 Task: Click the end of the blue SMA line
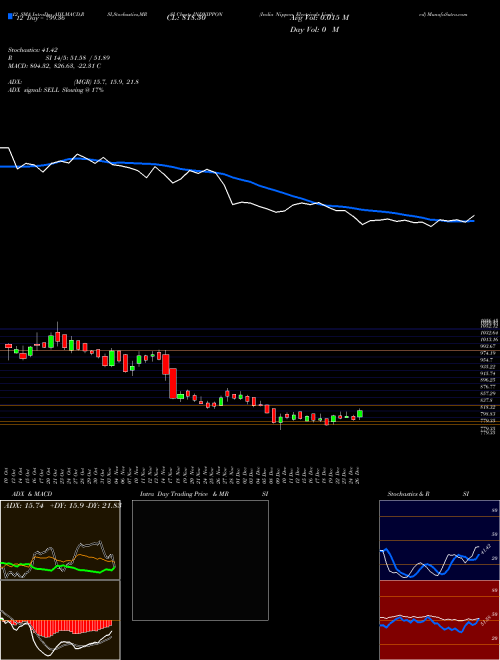pos(473,221)
